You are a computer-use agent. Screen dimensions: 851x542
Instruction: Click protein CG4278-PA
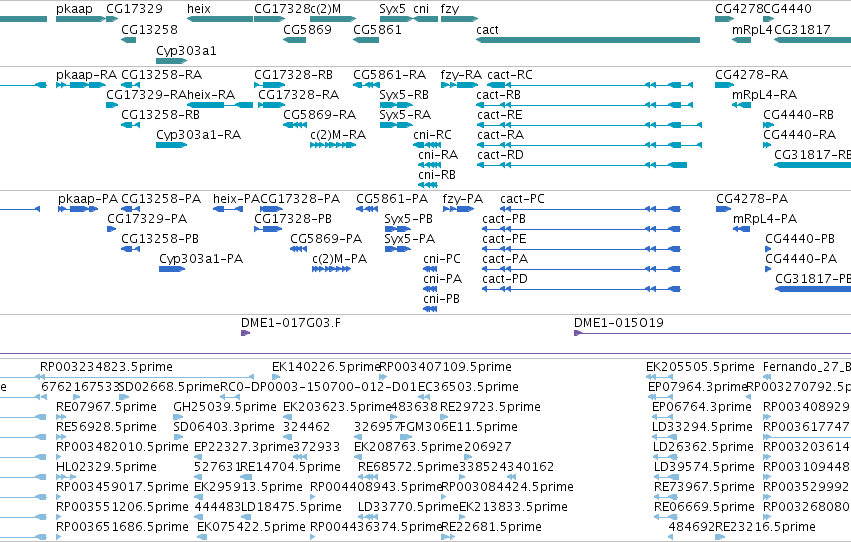click(x=723, y=209)
